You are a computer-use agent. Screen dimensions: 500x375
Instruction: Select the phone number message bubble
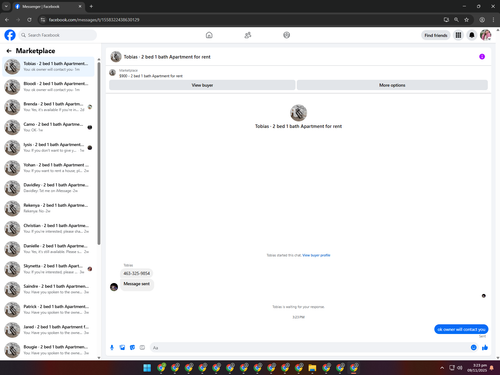pos(137,273)
